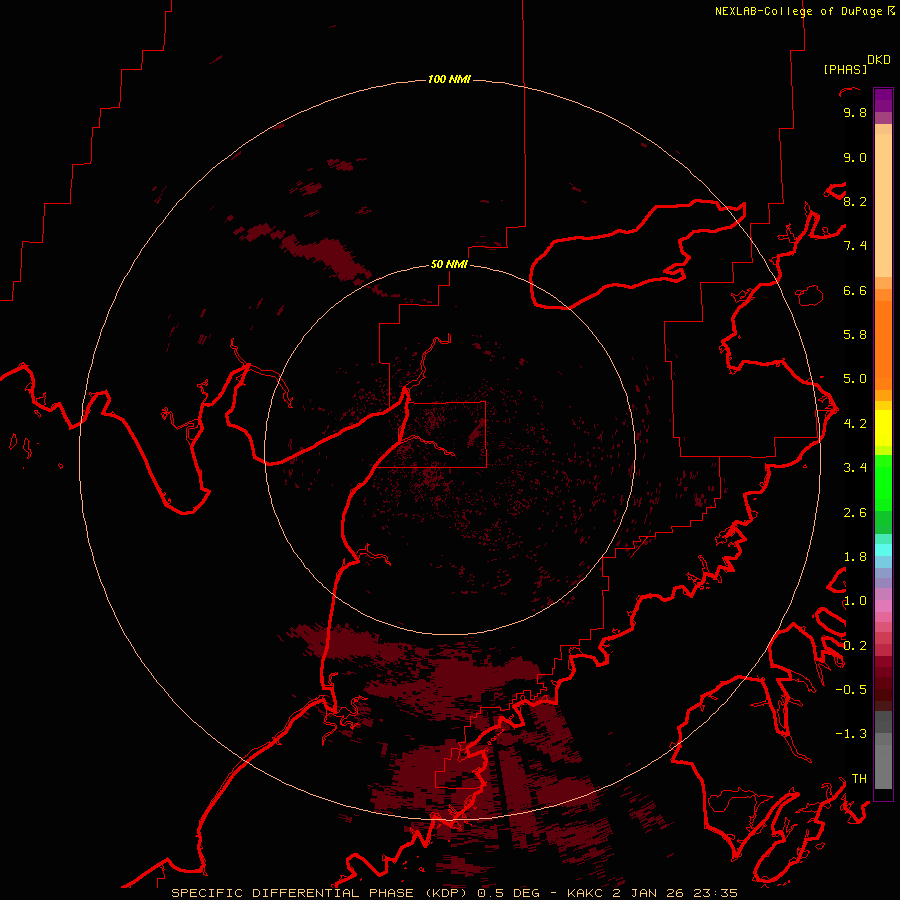Click the TH threshold label
The height and width of the screenshot is (900, 900).
(859, 779)
